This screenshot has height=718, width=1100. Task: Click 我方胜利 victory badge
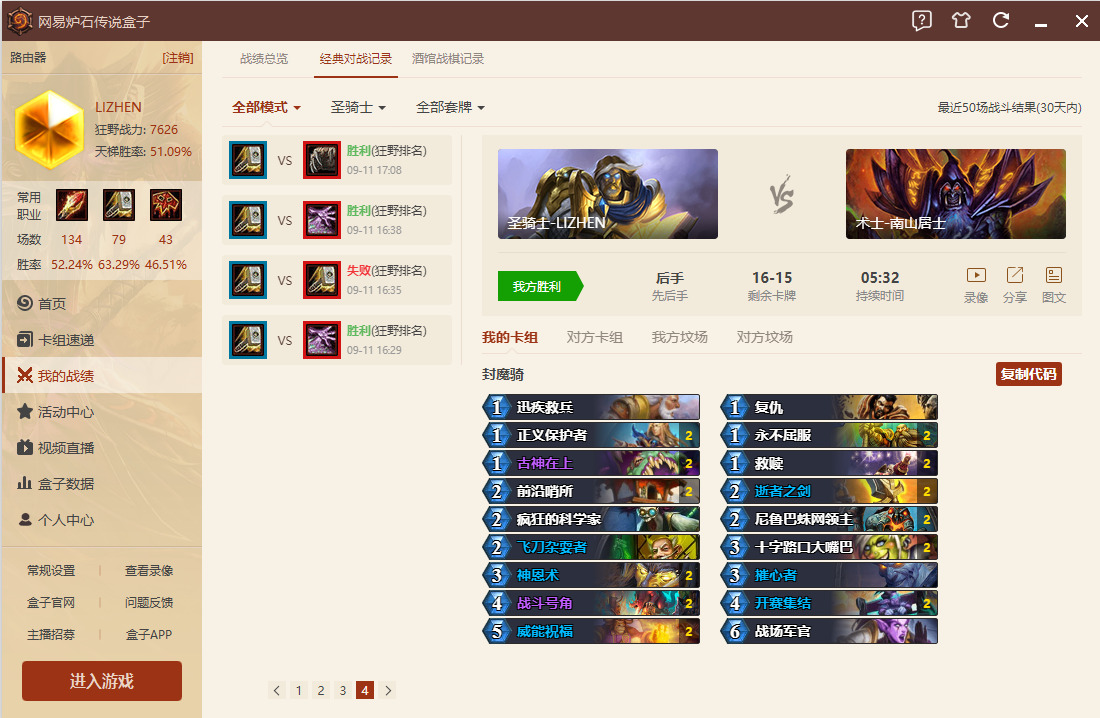(x=540, y=286)
